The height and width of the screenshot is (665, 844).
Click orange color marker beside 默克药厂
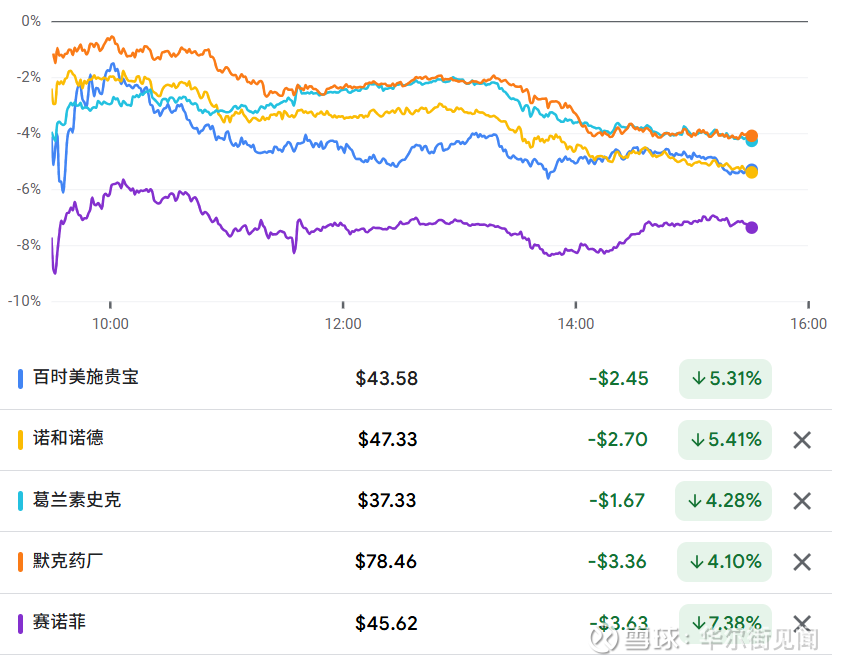tap(21, 562)
